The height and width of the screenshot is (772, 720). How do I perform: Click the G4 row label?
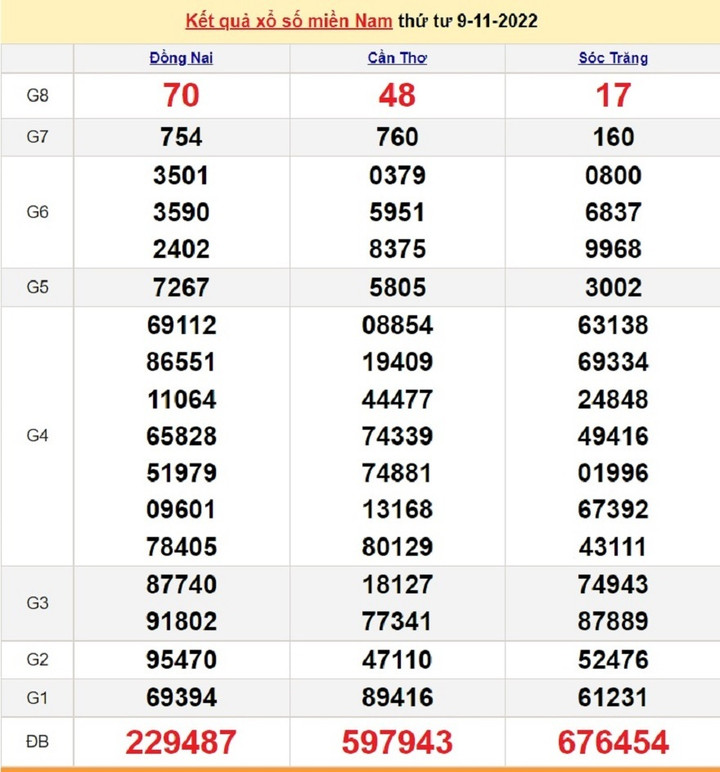click(37, 436)
